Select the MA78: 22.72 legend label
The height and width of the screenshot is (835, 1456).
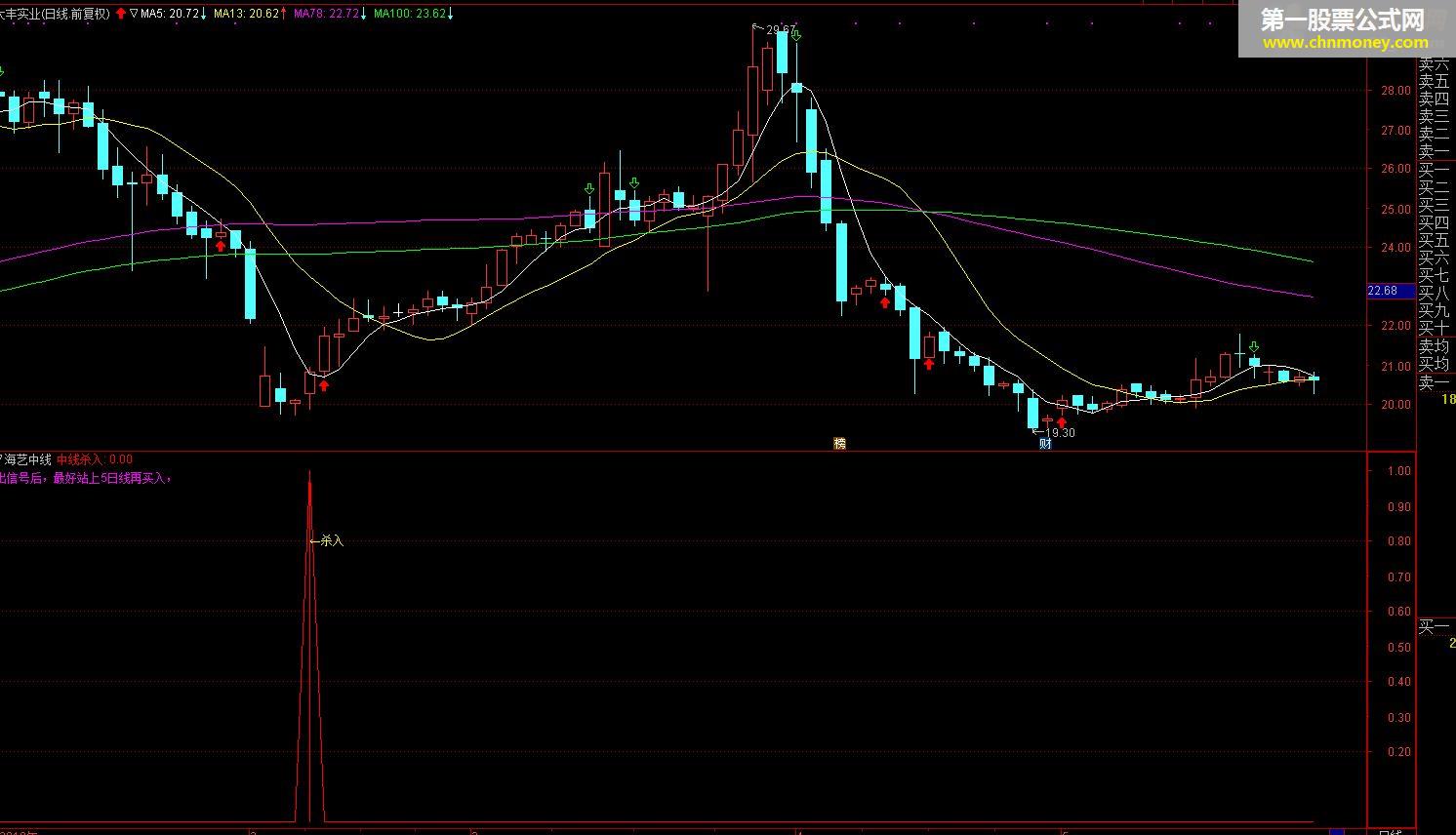click(x=327, y=14)
